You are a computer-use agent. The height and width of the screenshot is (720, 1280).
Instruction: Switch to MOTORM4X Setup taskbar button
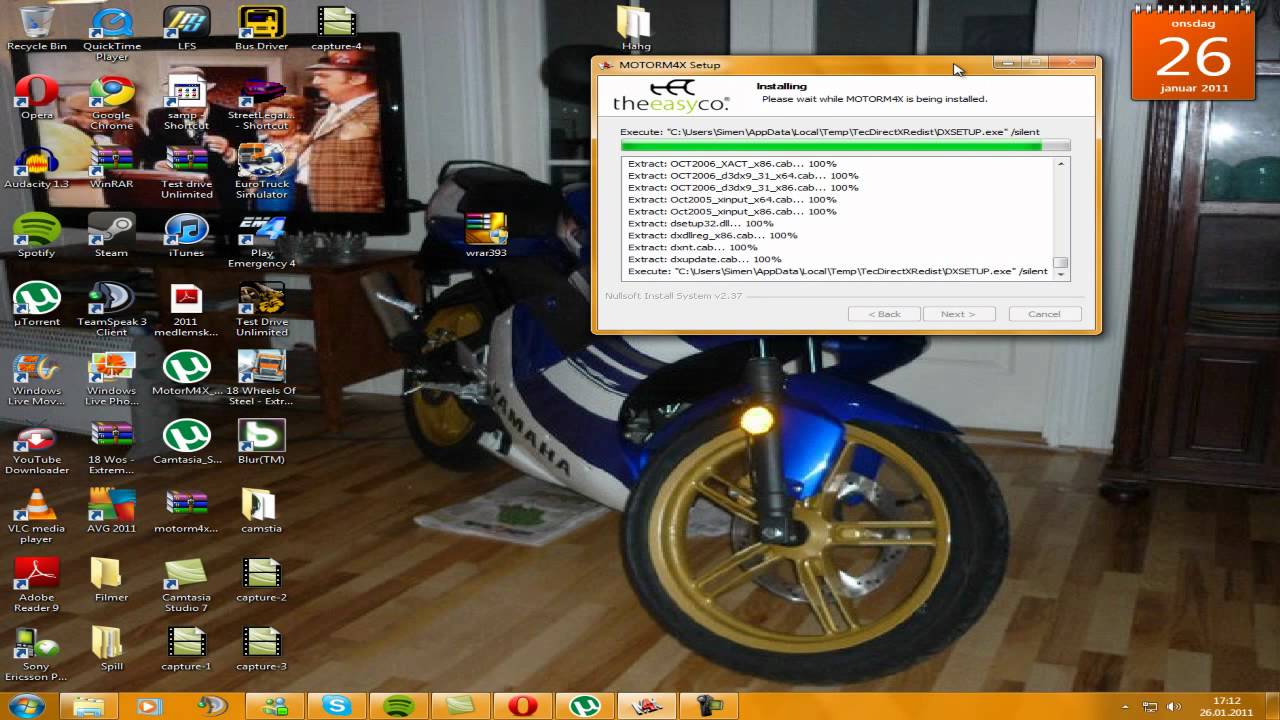click(x=646, y=706)
